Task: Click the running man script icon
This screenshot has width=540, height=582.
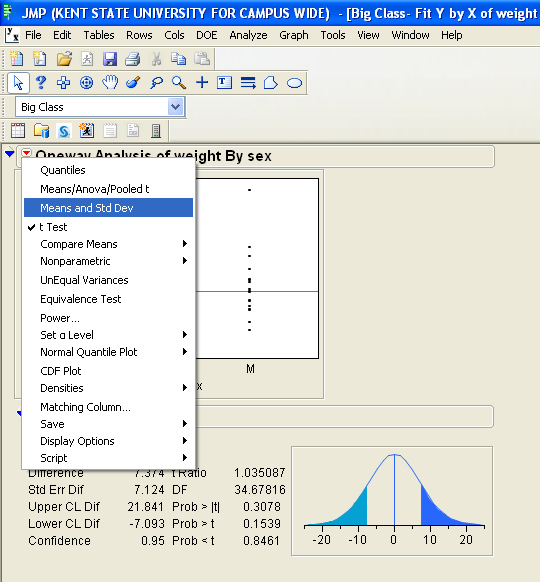Action: 87,131
